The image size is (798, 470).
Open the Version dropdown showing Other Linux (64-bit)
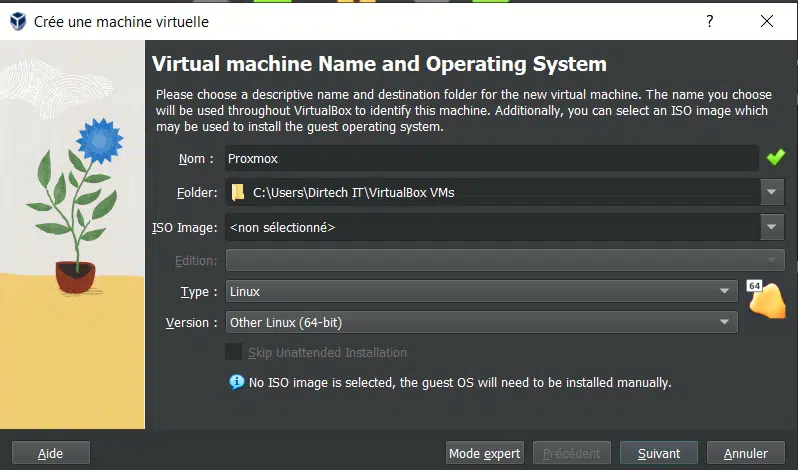481,322
